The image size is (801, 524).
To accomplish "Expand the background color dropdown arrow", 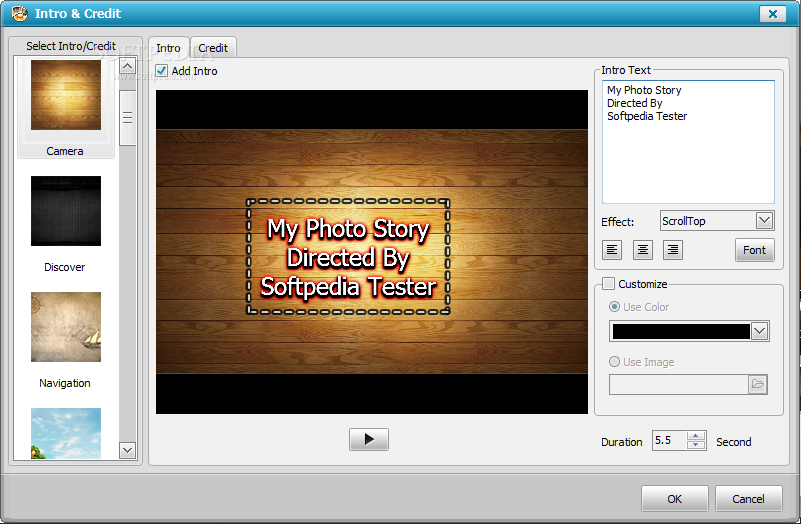I will 760,331.
